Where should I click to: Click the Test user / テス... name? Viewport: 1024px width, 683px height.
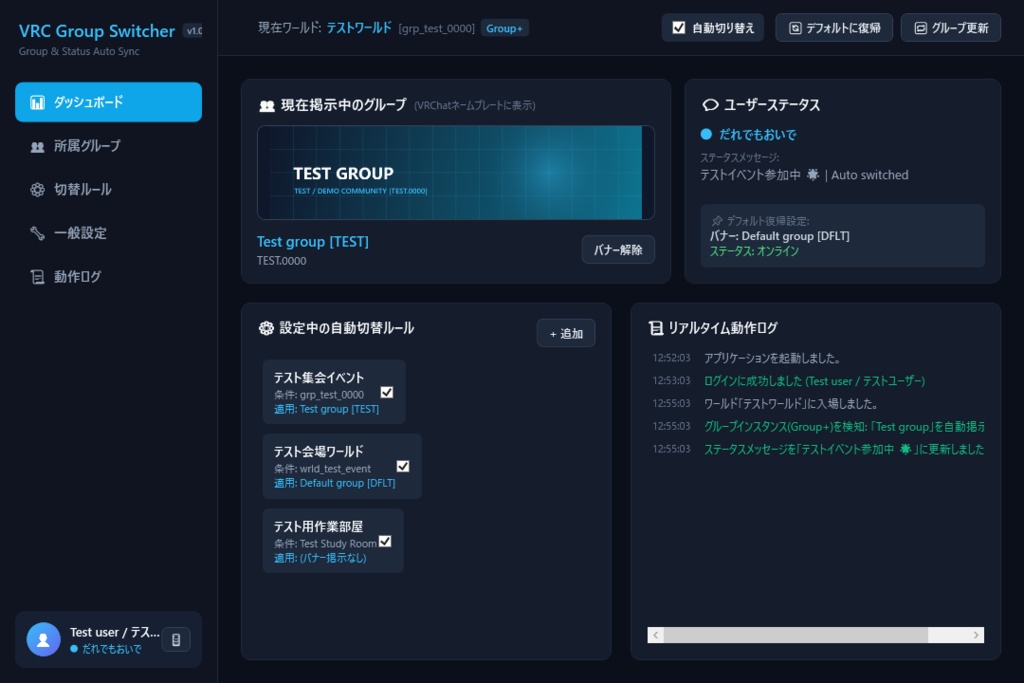pyautogui.click(x=115, y=632)
